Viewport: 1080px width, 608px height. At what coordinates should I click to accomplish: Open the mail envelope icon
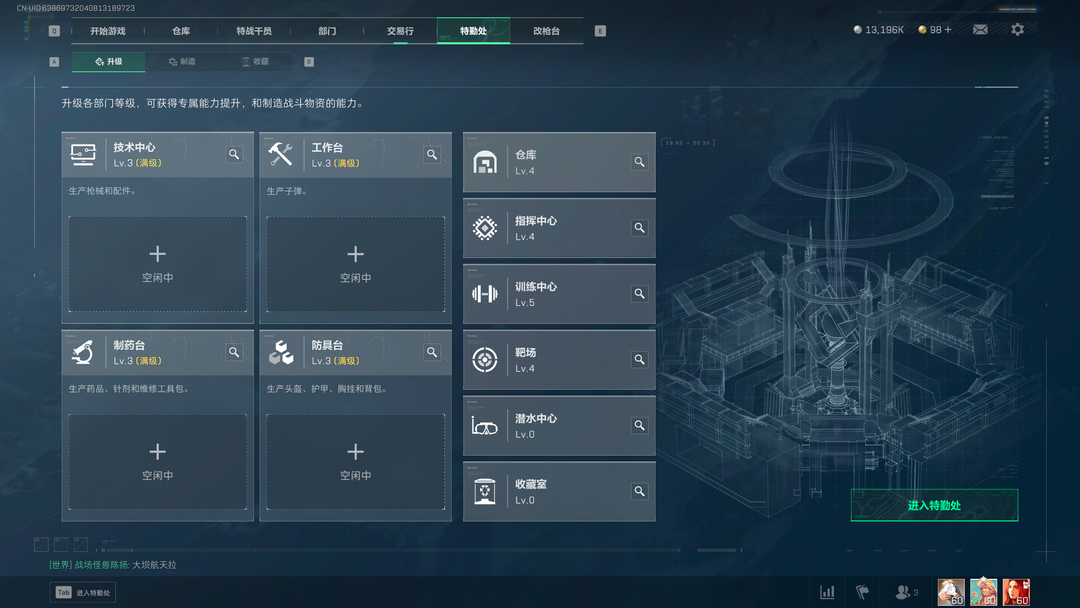point(980,30)
